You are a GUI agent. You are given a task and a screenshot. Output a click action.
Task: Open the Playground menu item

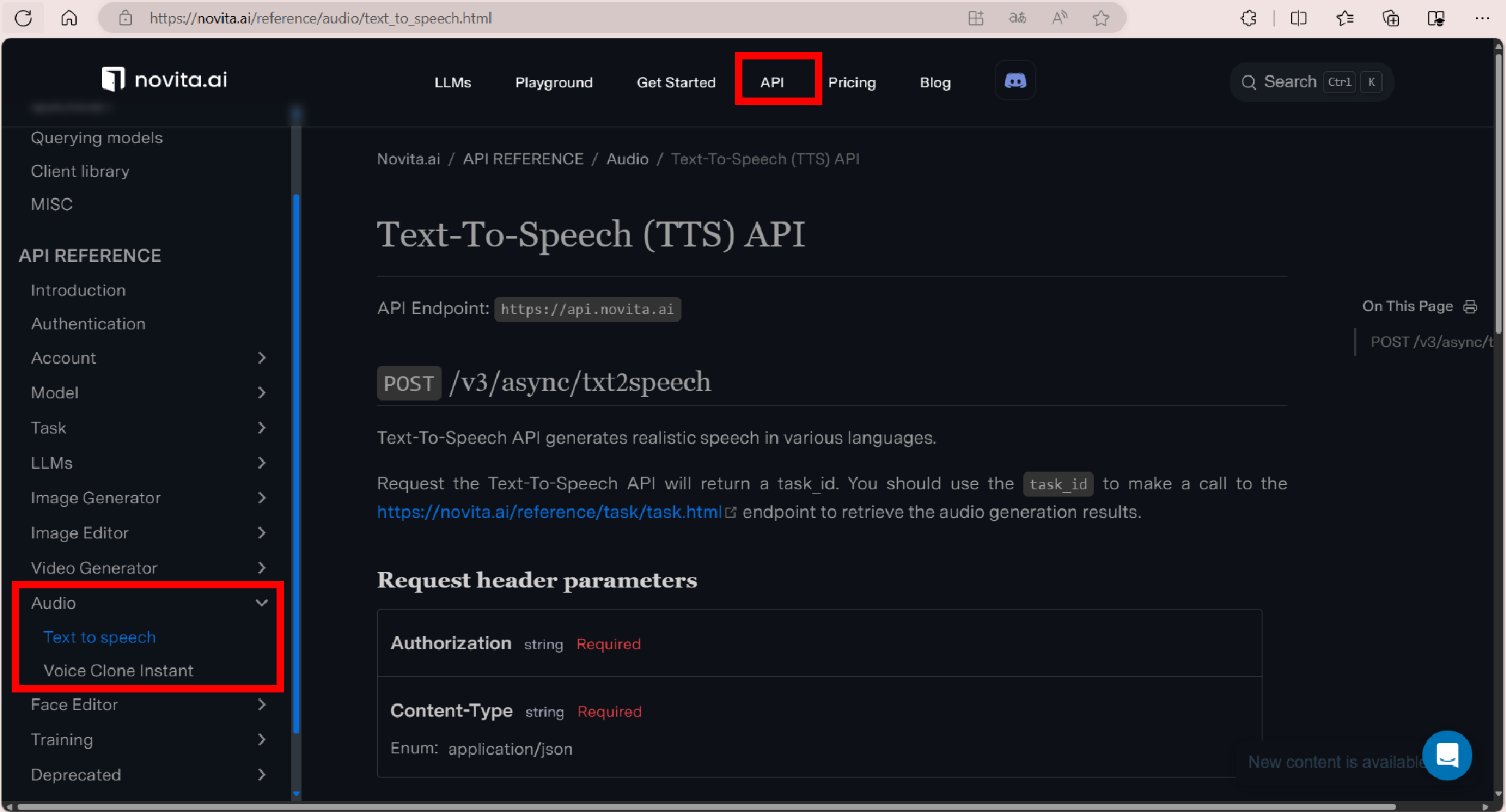tap(554, 82)
